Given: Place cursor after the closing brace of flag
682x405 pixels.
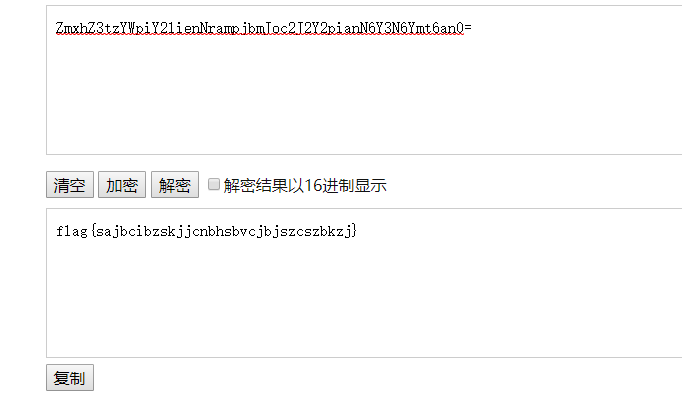Looking at the screenshot, I should (357, 231).
